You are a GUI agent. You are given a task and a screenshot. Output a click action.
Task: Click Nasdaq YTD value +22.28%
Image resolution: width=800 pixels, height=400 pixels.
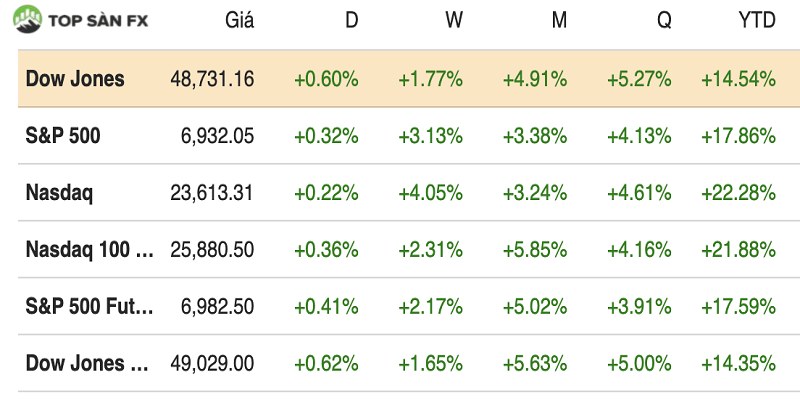click(x=739, y=193)
